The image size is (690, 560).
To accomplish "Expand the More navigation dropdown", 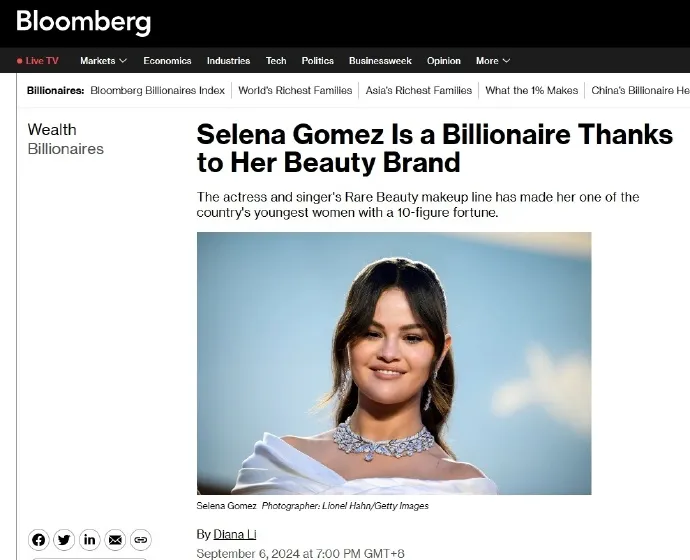I will click(x=493, y=61).
